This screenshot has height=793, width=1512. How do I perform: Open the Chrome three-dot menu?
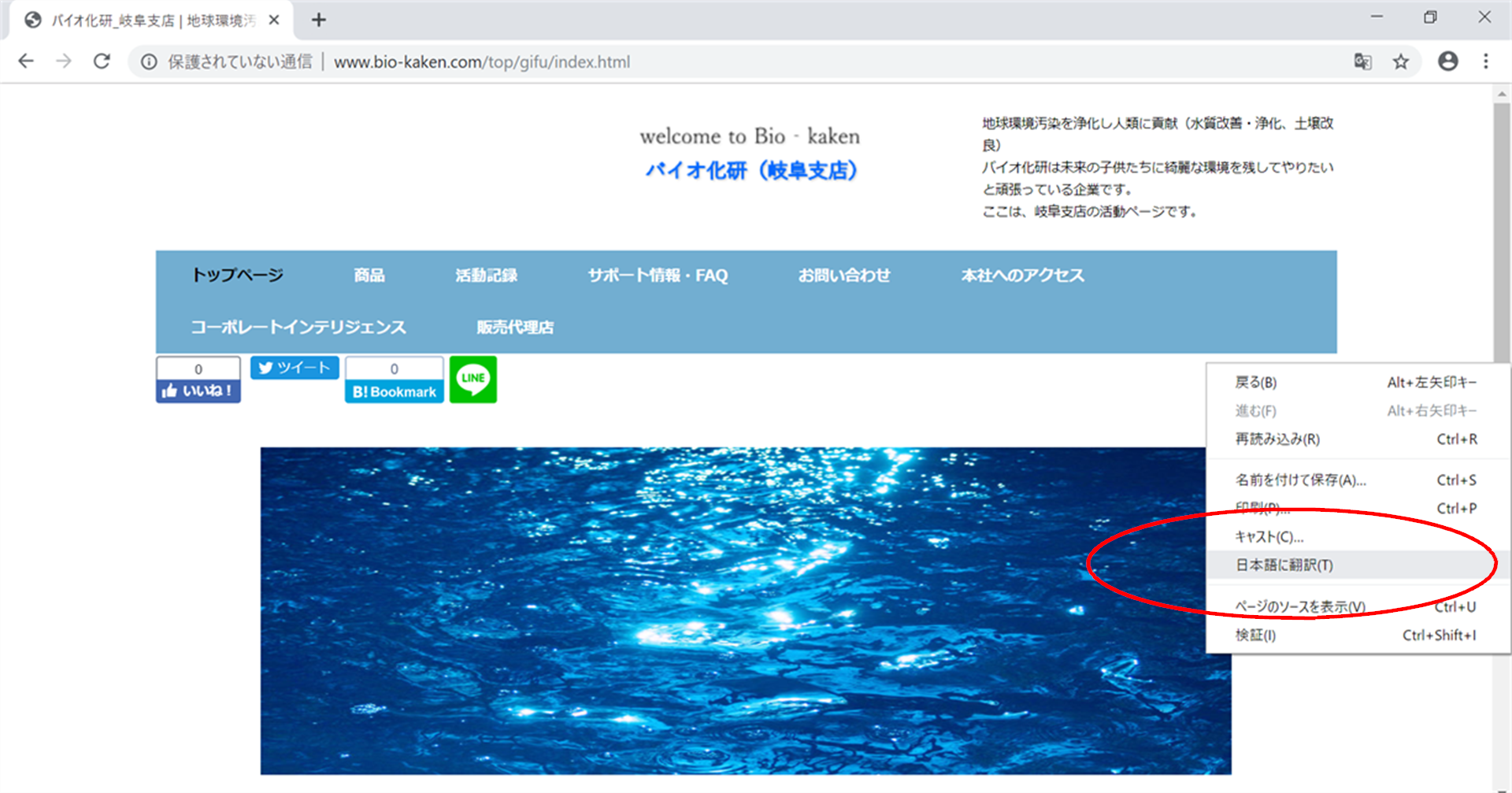click(1486, 61)
